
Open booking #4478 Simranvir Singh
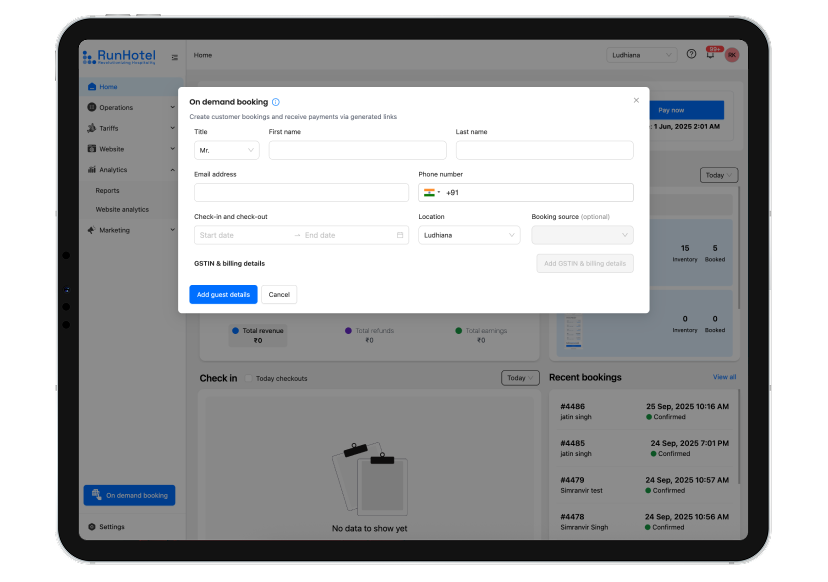click(644, 522)
